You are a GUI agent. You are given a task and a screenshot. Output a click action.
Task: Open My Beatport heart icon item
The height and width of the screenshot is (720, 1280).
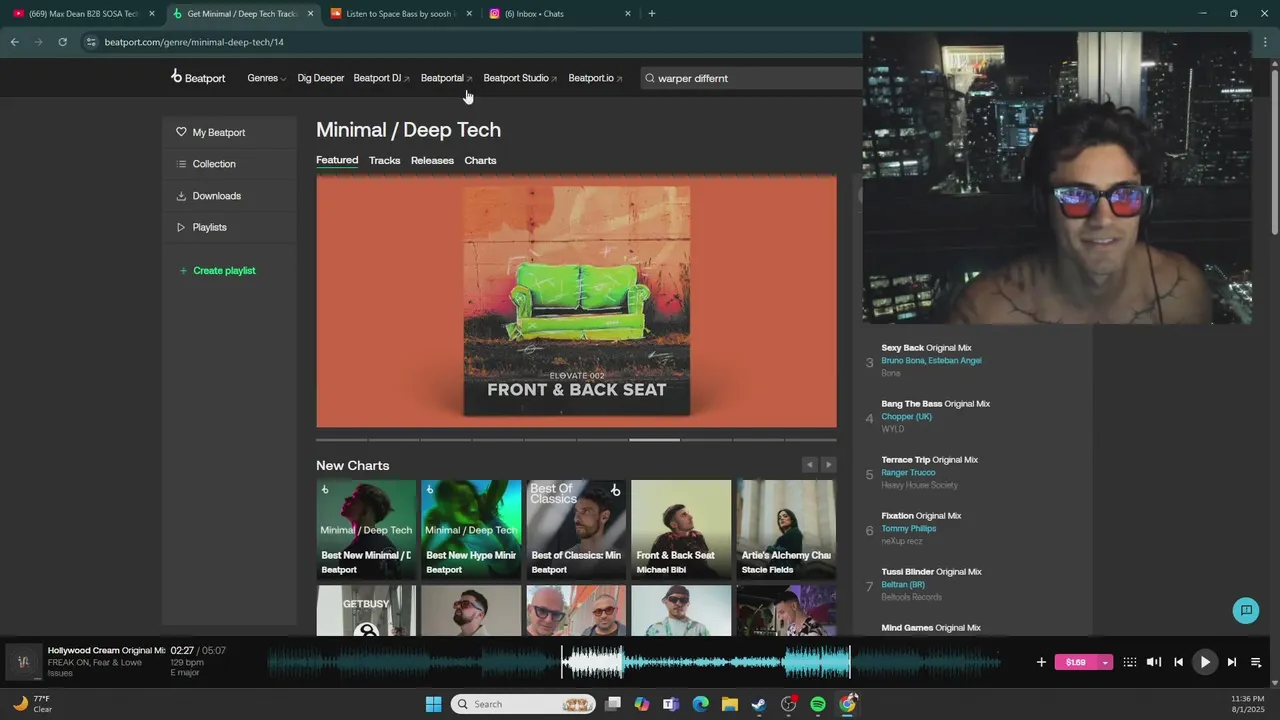(211, 132)
